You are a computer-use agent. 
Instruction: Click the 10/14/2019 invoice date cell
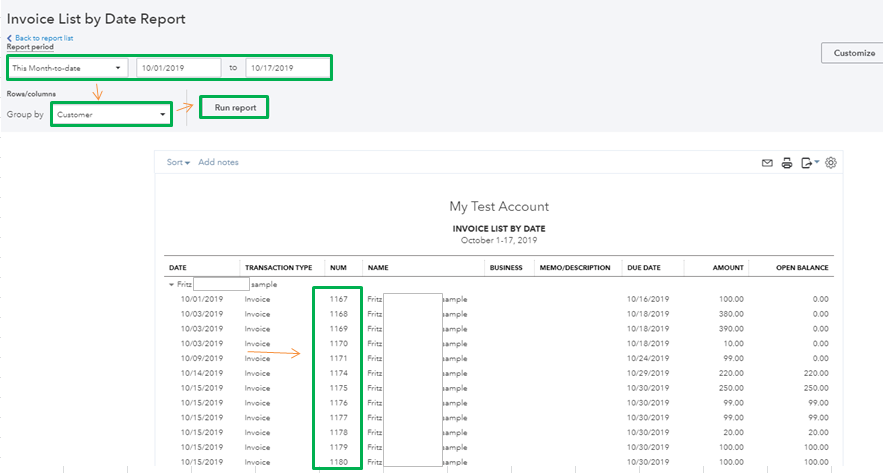click(202, 373)
